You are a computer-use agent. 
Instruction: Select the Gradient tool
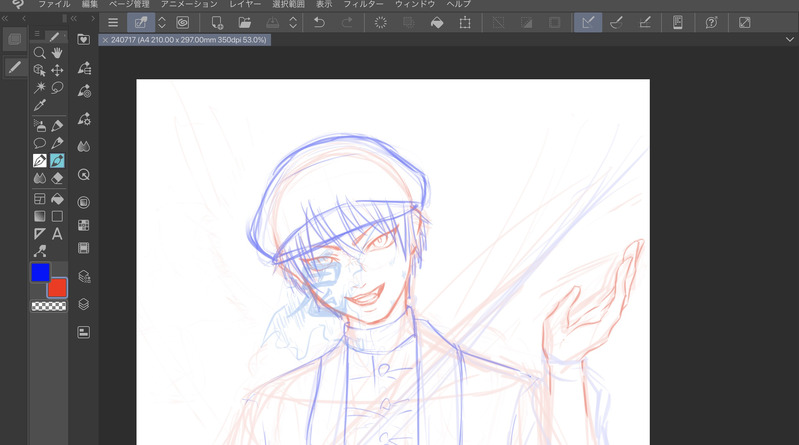(39, 216)
